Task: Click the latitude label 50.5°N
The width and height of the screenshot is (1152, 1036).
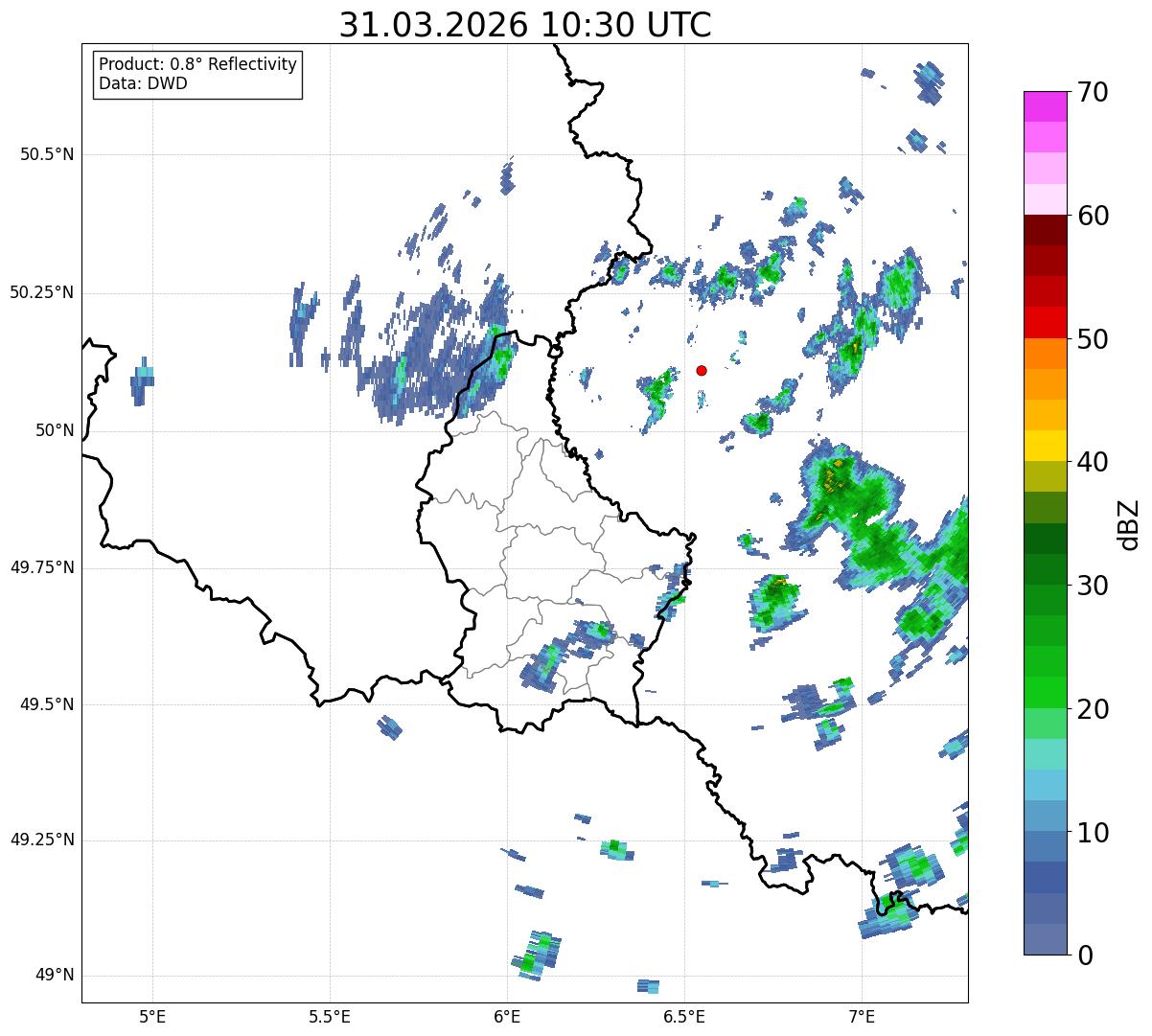Action: (x=47, y=154)
